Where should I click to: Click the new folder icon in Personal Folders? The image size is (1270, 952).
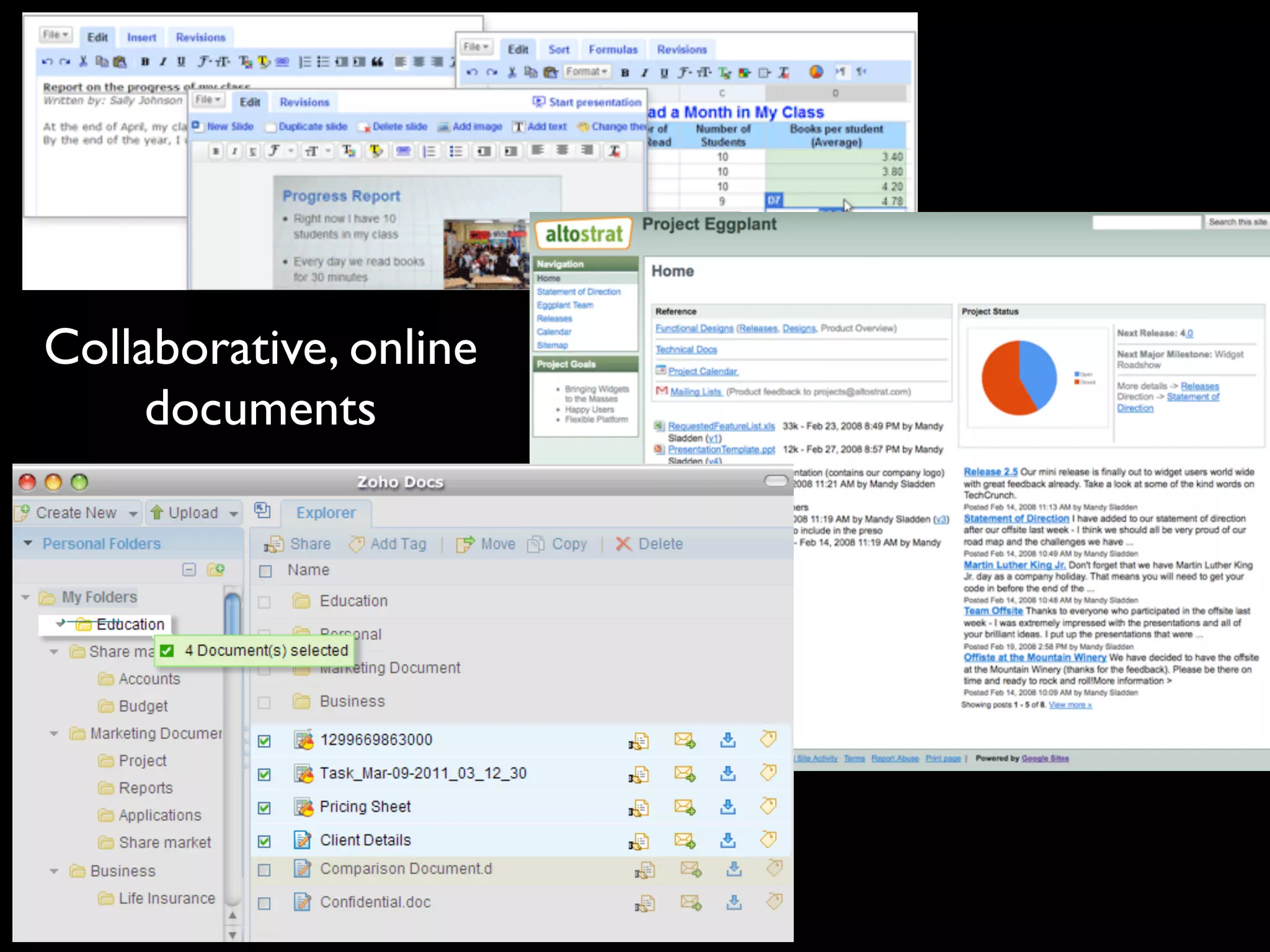point(216,570)
